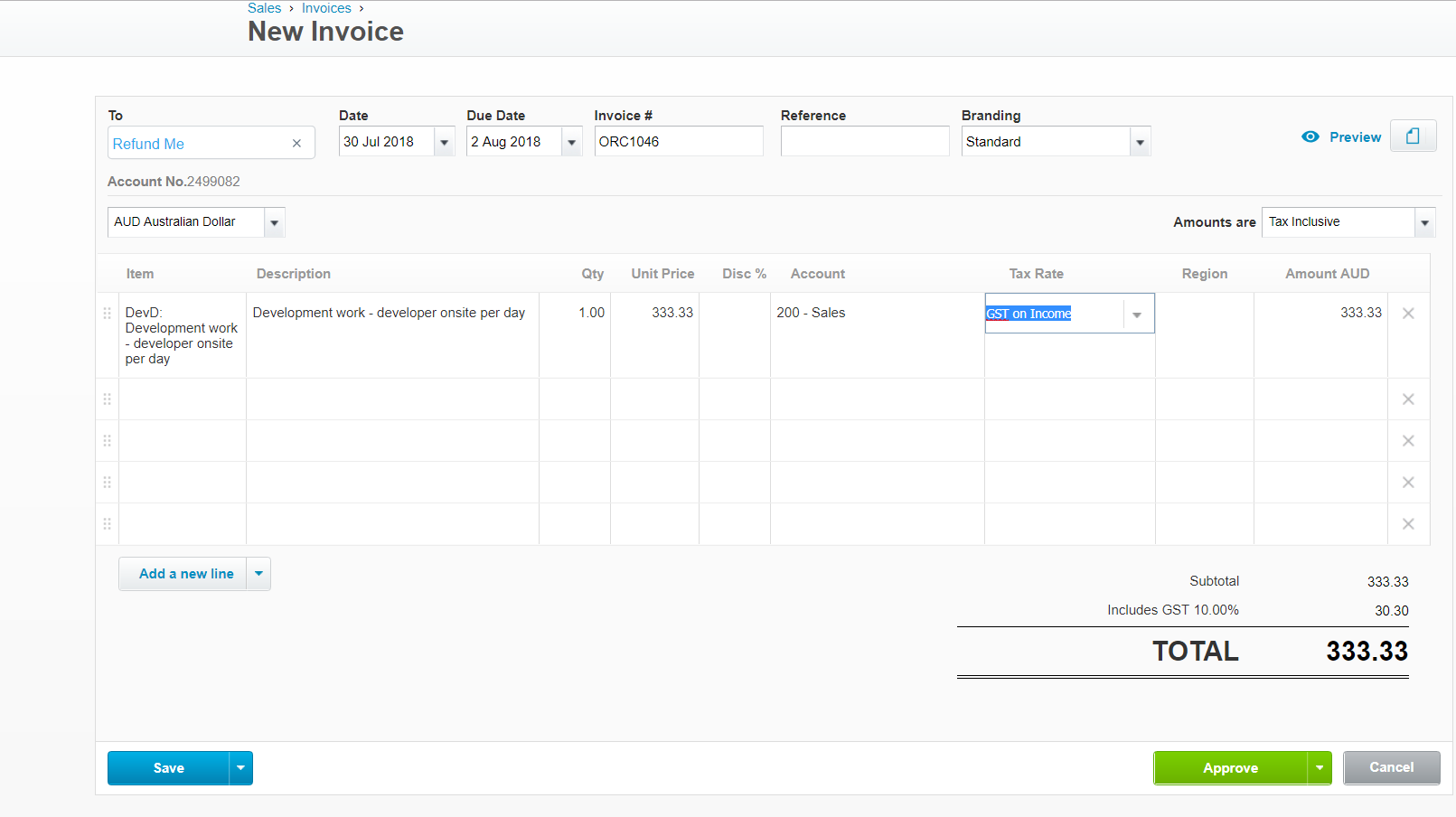Click drag handle of the second row
The width and height of the screenshot is (1456, 817).
[108, 399]
